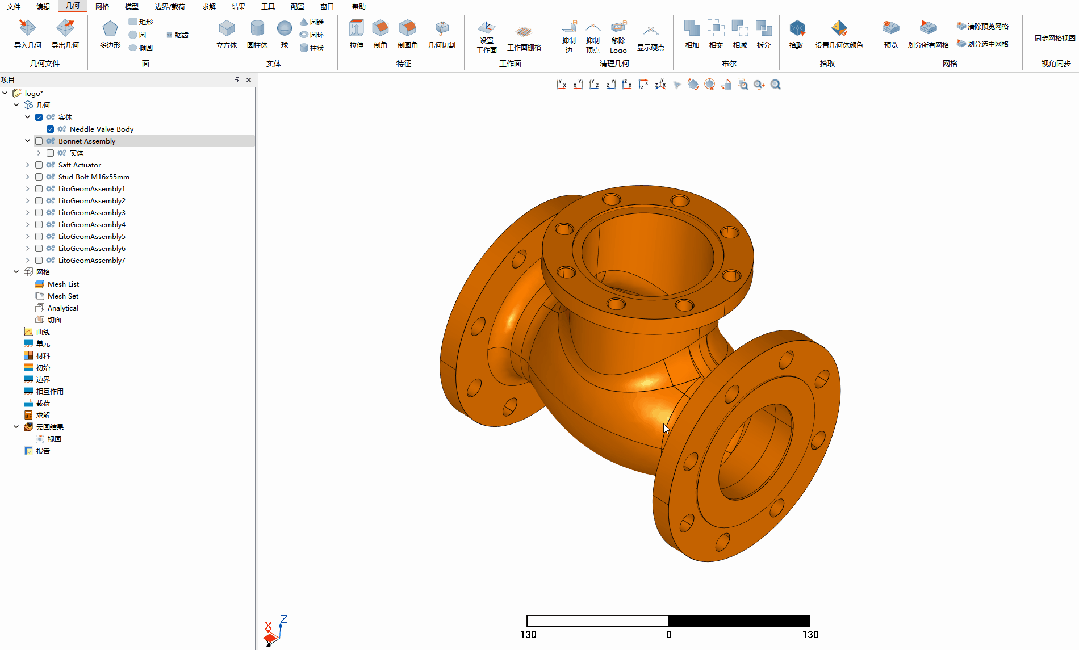Switch to the Mesh ribbon tab

tap(102, 6)
